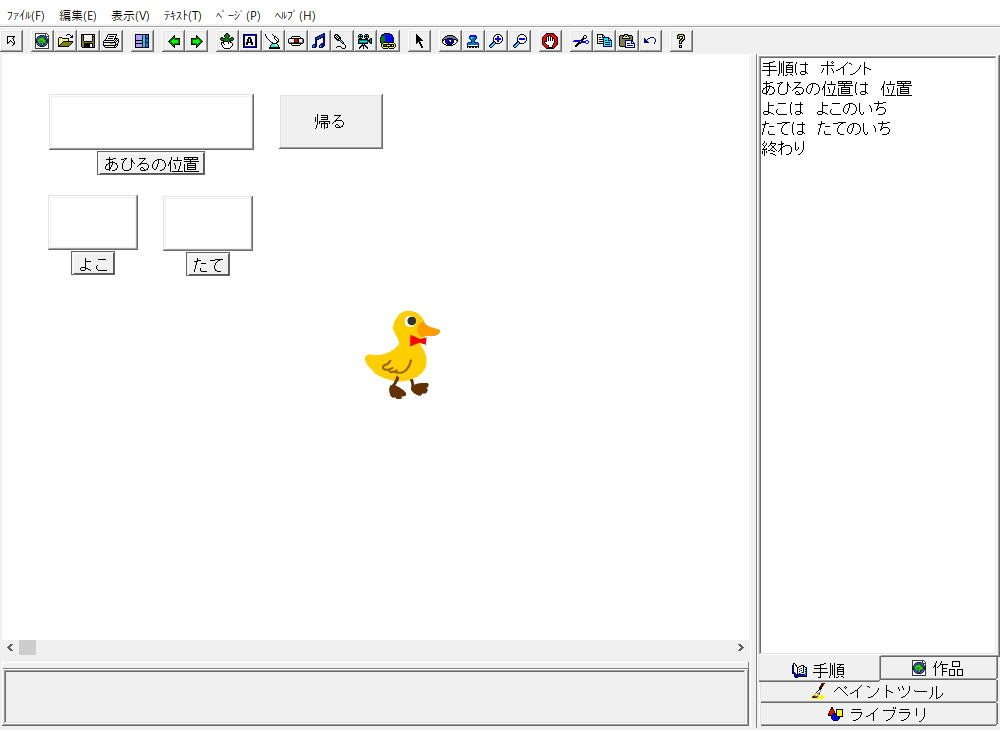Click the horizontal scrollbar thumb
Viewport: 1000px width, 730px height.
point(27,648)
